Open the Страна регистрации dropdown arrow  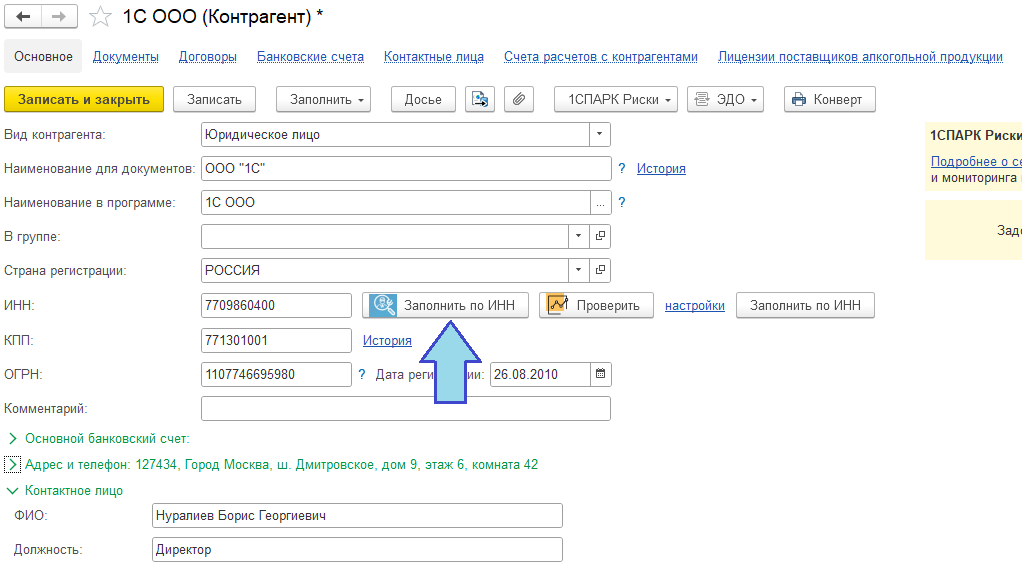579,270
